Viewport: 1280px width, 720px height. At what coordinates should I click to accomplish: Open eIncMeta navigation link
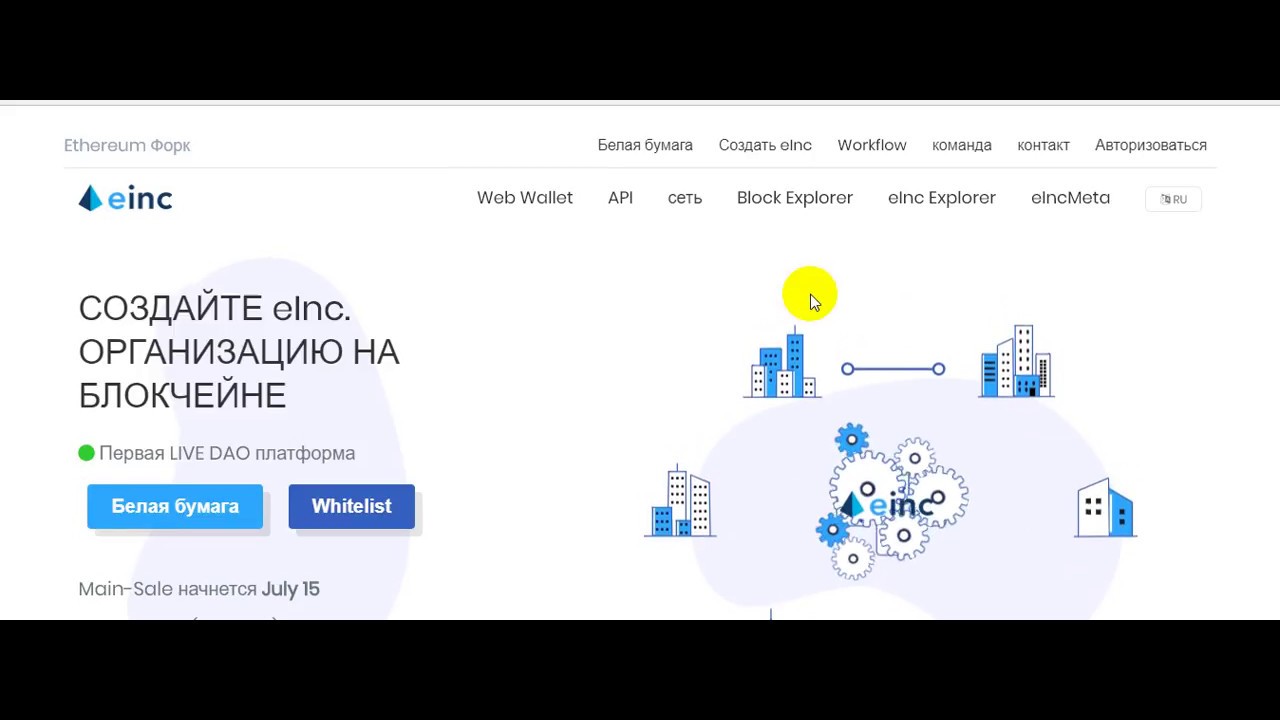tap(1070, 198)
